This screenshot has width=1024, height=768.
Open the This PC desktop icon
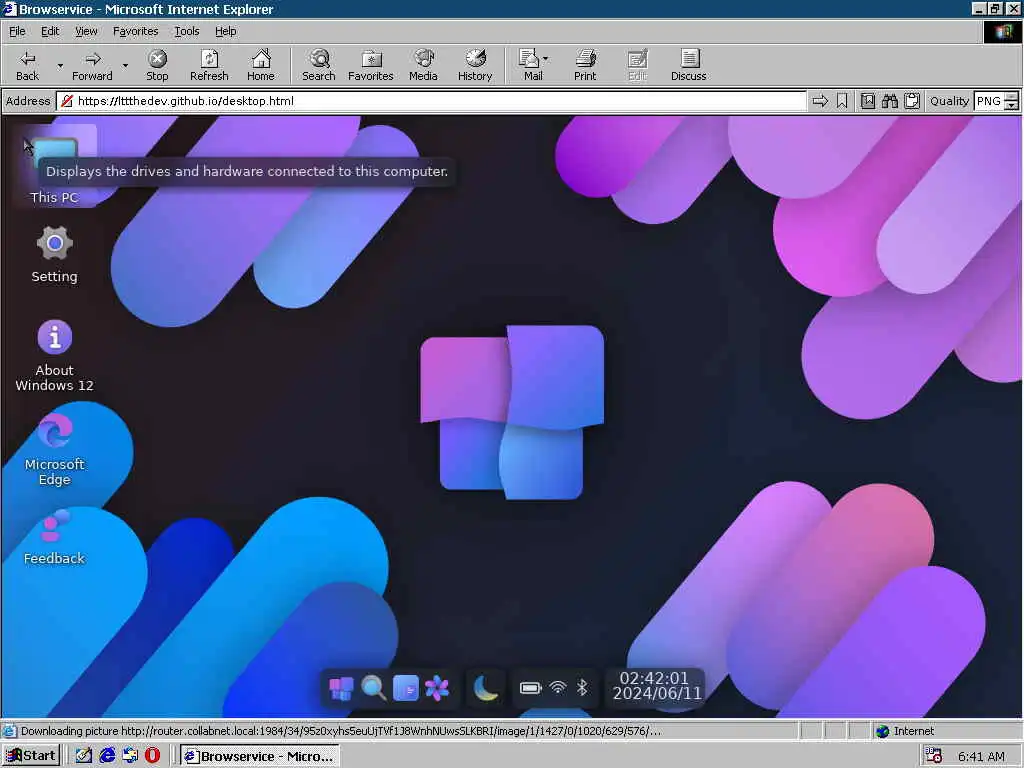pyautogui.click(x=54, y=167)
